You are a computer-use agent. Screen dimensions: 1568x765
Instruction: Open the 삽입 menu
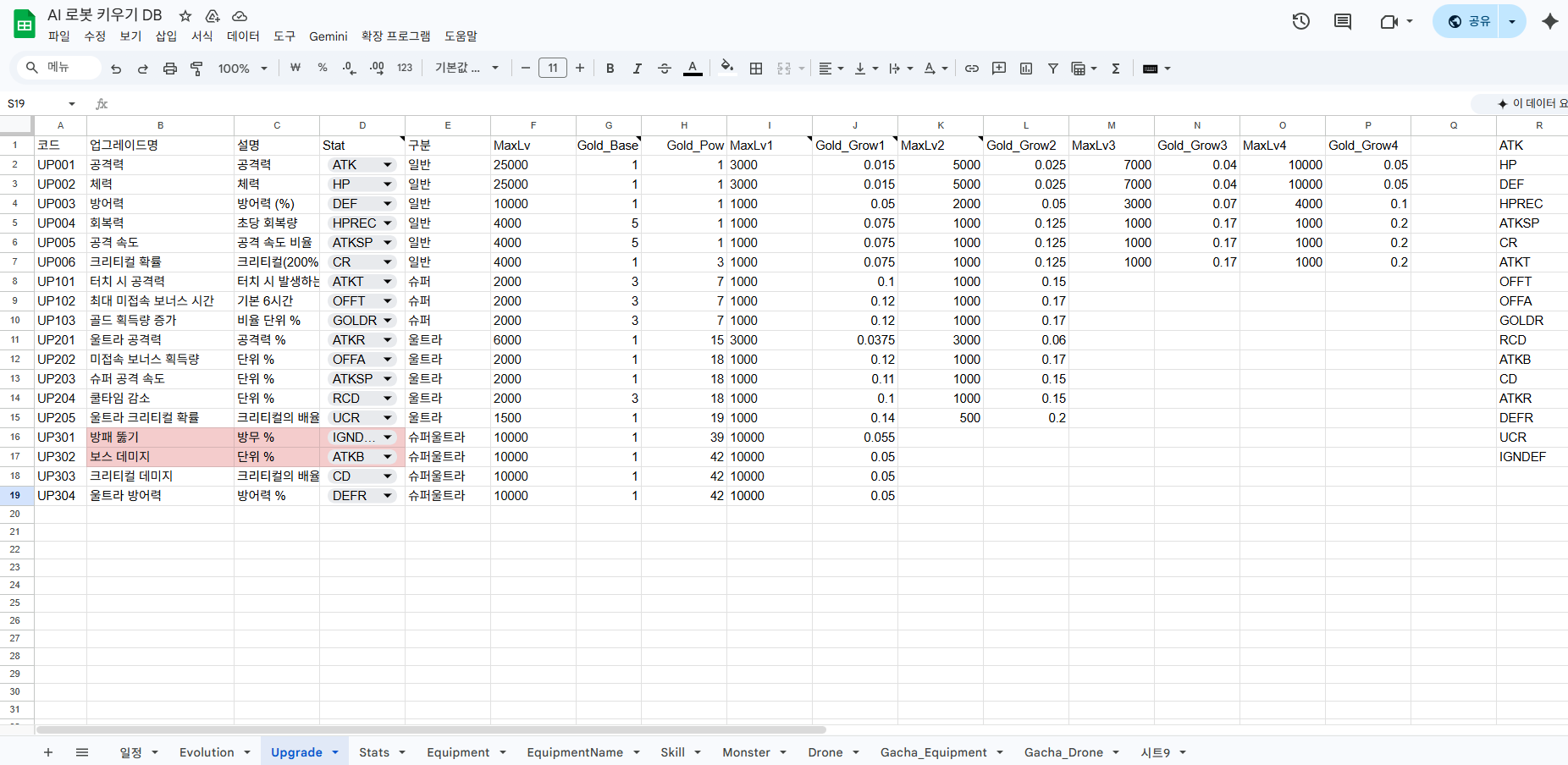coord(166,36)
